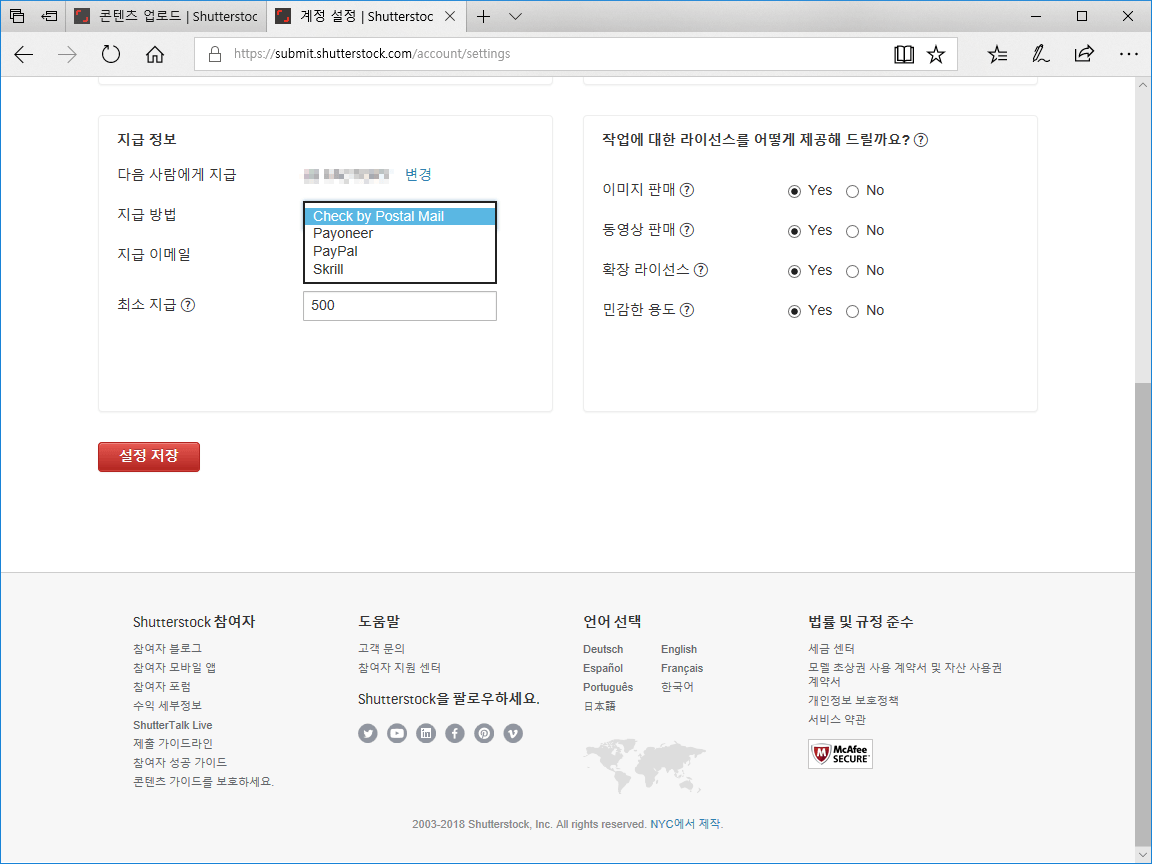Select No for 이미지 판매
The height and width of the screenshot is (864, 1152).
852,191
